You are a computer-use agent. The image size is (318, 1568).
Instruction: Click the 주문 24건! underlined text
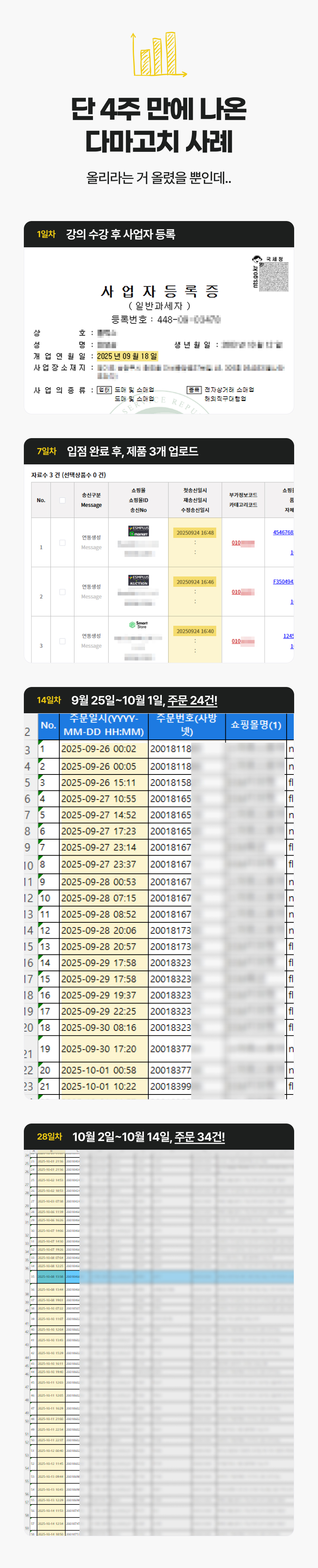192,701
